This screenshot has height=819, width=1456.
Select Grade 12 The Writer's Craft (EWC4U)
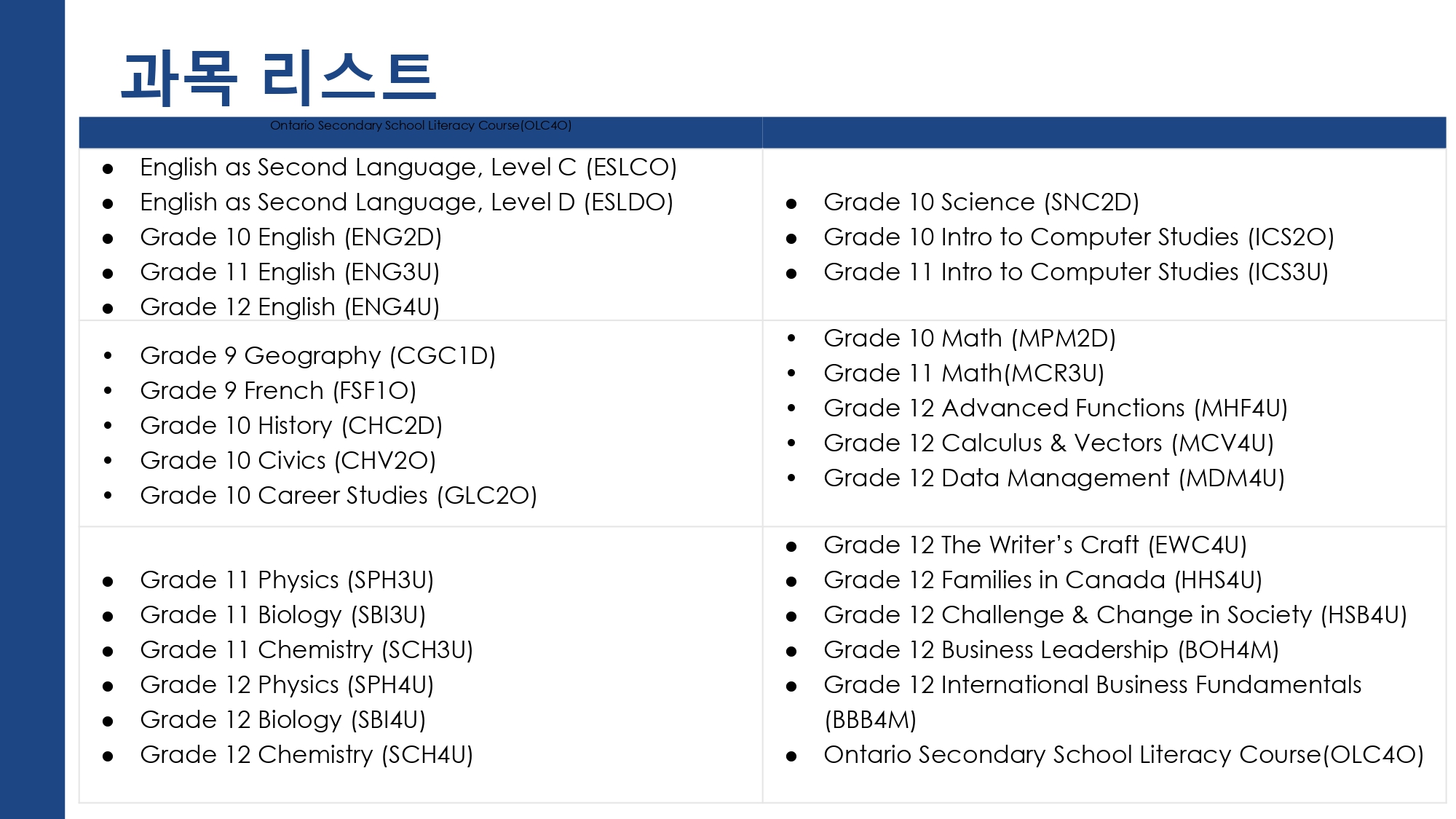[x=1035, y=545]
